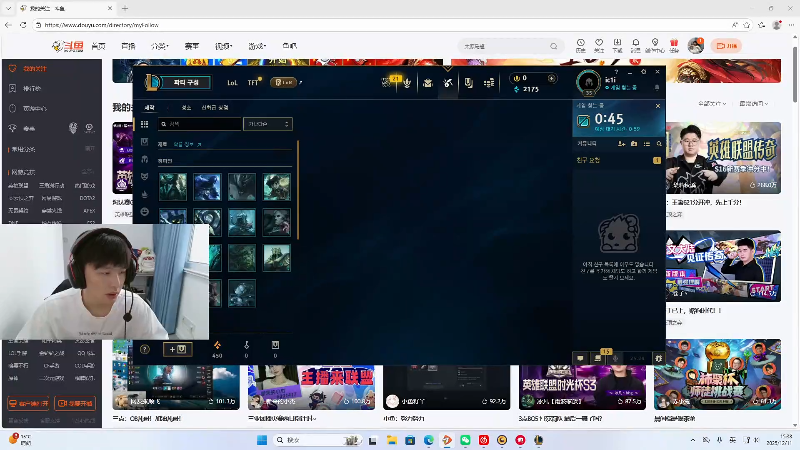This screenshot has width=800, height=450.
Task: Click the plus chest button at the client bottom
Action: (x=178, y=349)
